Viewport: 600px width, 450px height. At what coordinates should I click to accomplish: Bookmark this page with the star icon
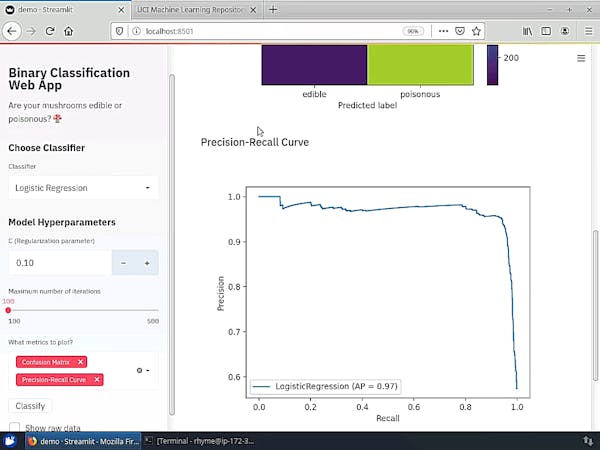coord(476,31)
